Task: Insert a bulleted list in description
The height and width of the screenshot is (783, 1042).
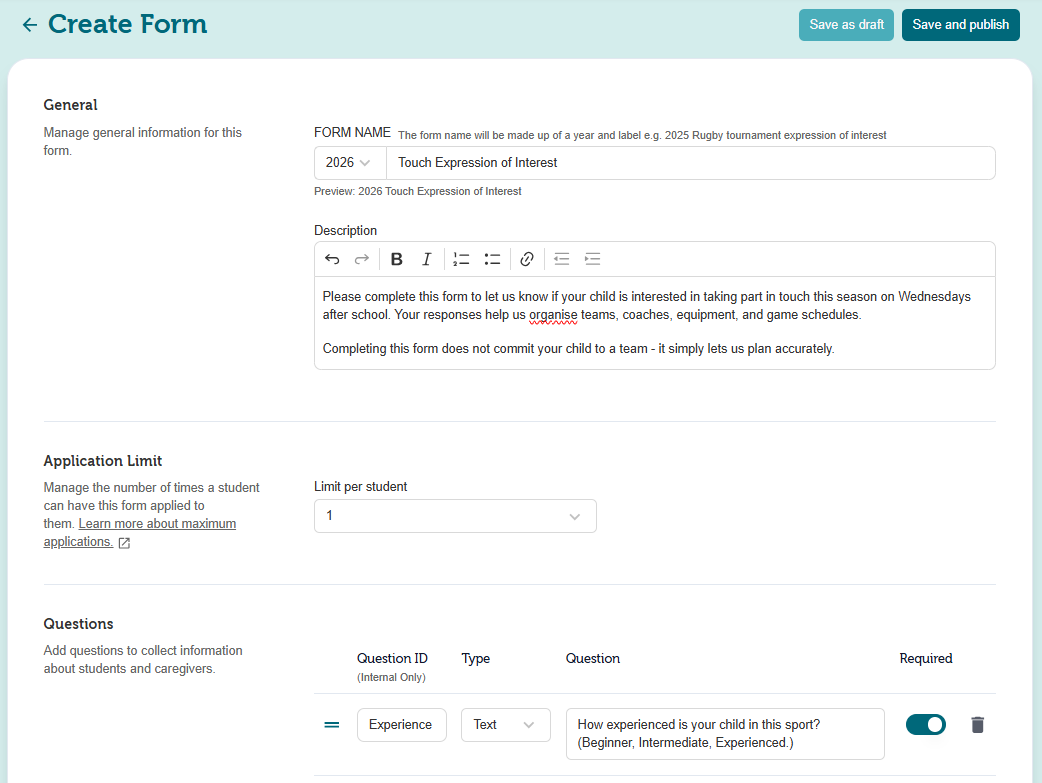Action: [x=492, y=259]
